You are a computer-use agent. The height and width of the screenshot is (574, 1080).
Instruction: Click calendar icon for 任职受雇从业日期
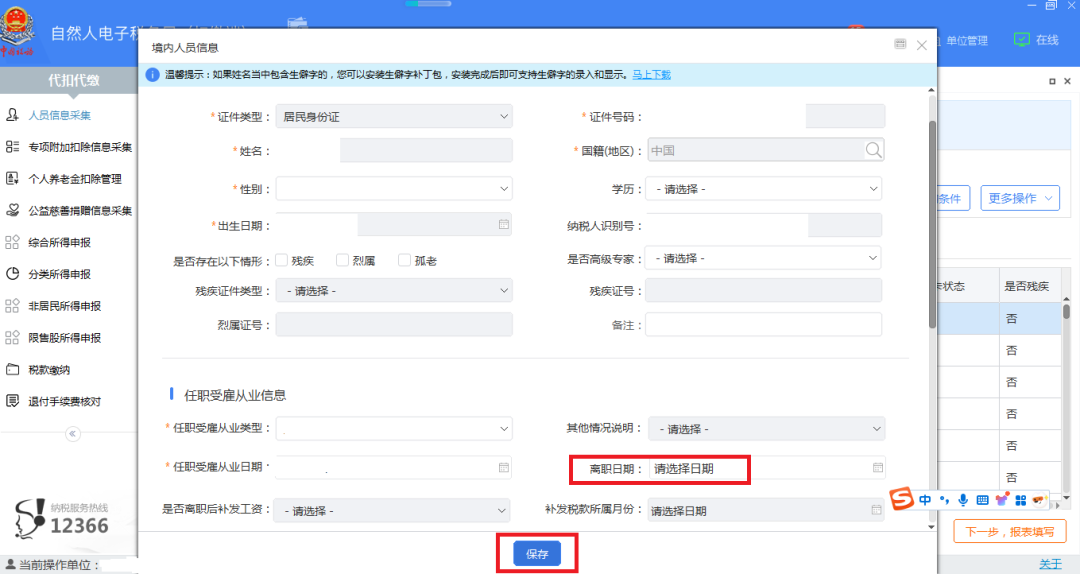[504, 467]
